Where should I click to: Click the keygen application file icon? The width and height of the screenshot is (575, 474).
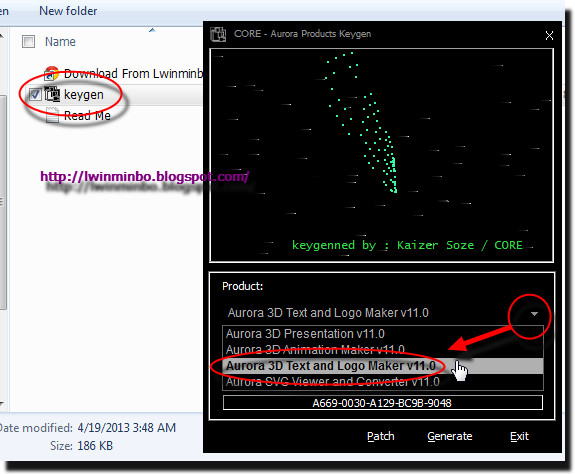[52, 94]
